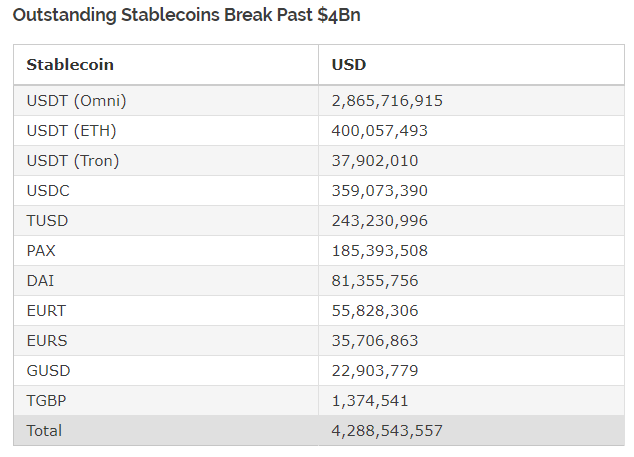Select the USDT (Omni) row label
Image resolution: width=634 pixels, height=457 pixels.
[x=76, y=101]
